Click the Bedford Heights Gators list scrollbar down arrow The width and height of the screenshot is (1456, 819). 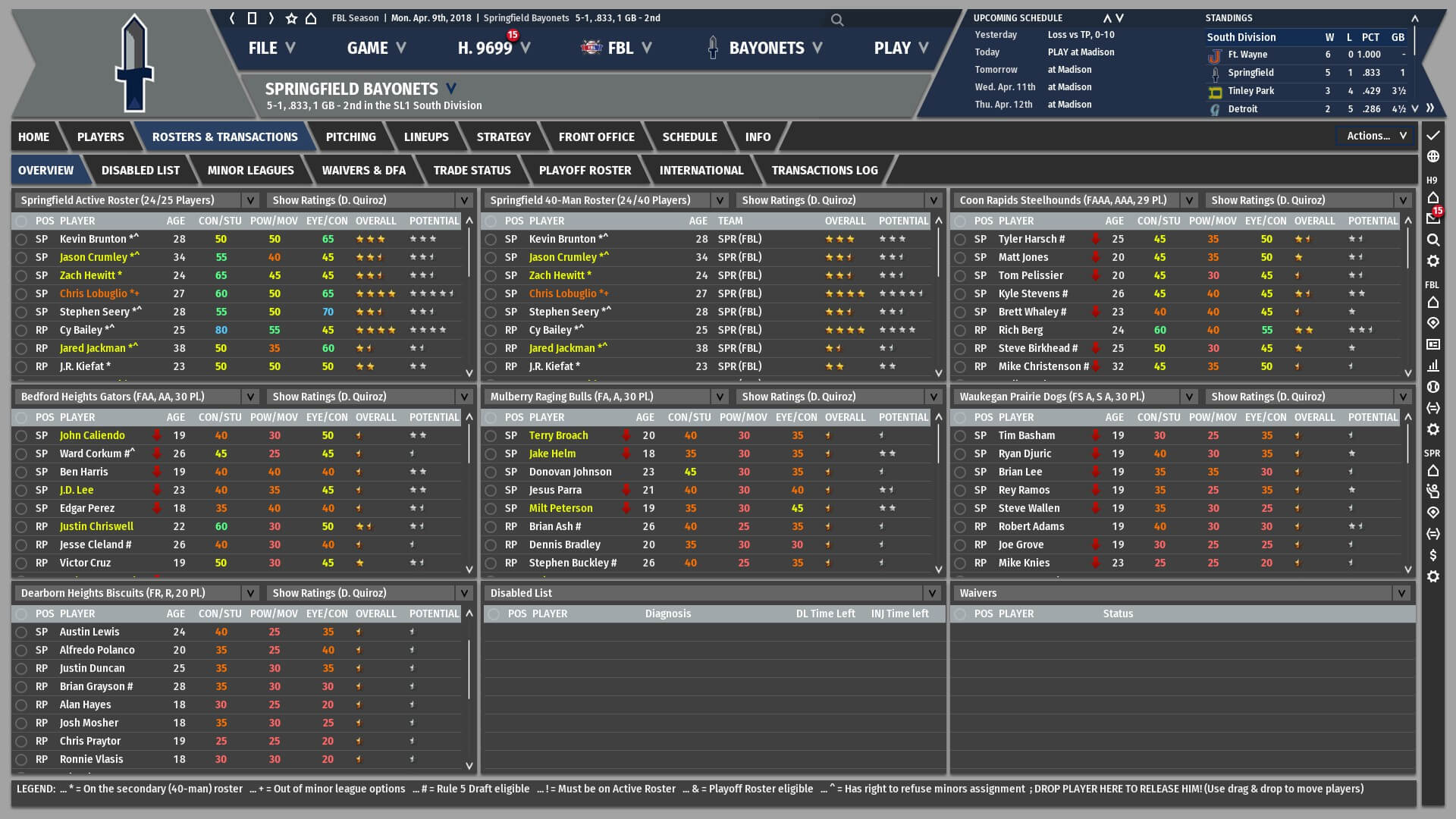[x=469, y=570]
